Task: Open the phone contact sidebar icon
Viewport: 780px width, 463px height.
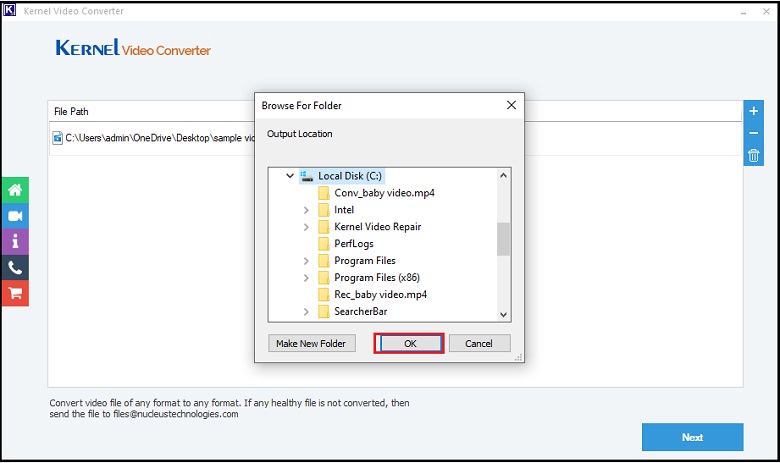Action: (15, 268)
